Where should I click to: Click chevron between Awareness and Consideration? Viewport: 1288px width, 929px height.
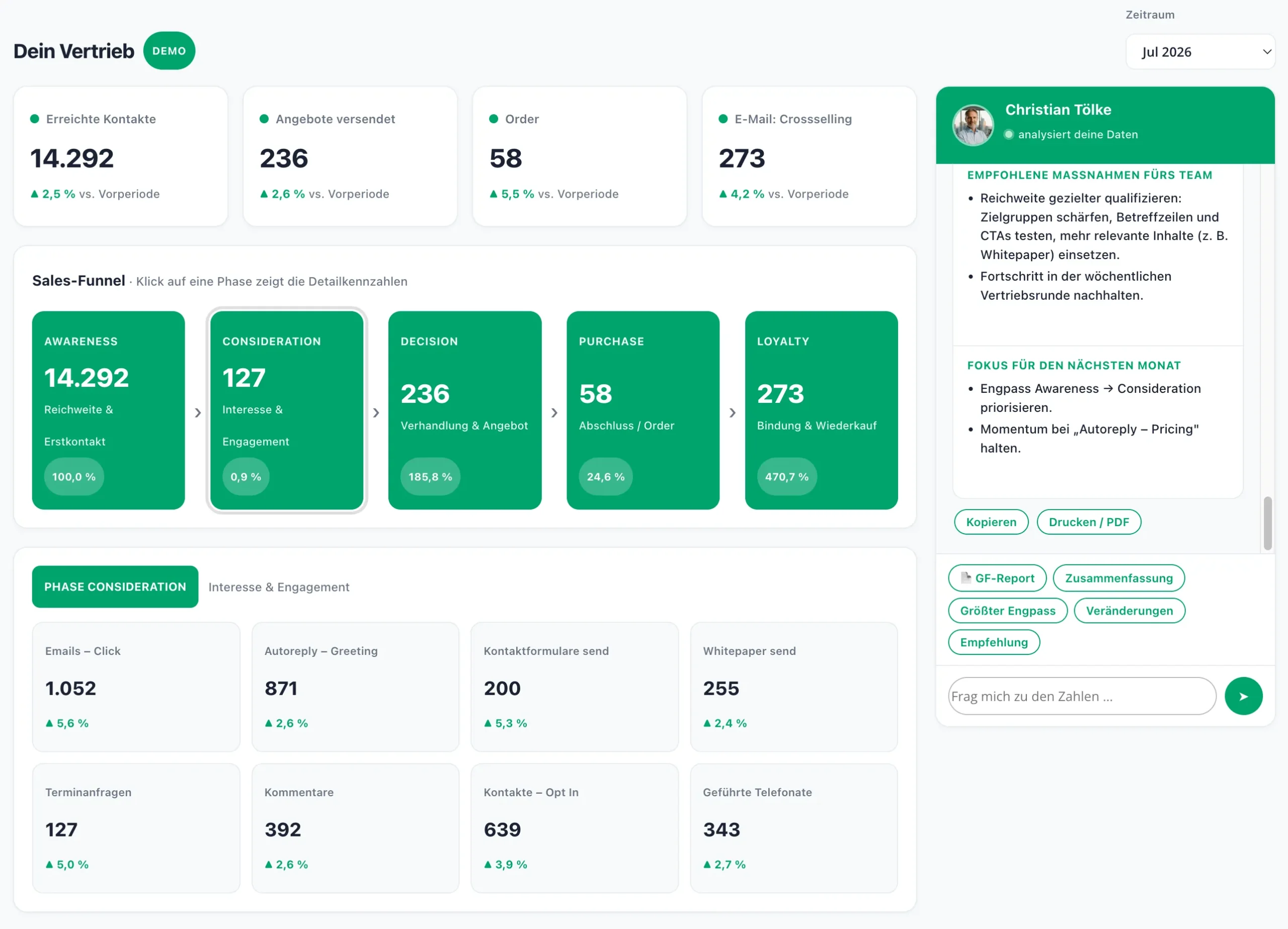198,413
